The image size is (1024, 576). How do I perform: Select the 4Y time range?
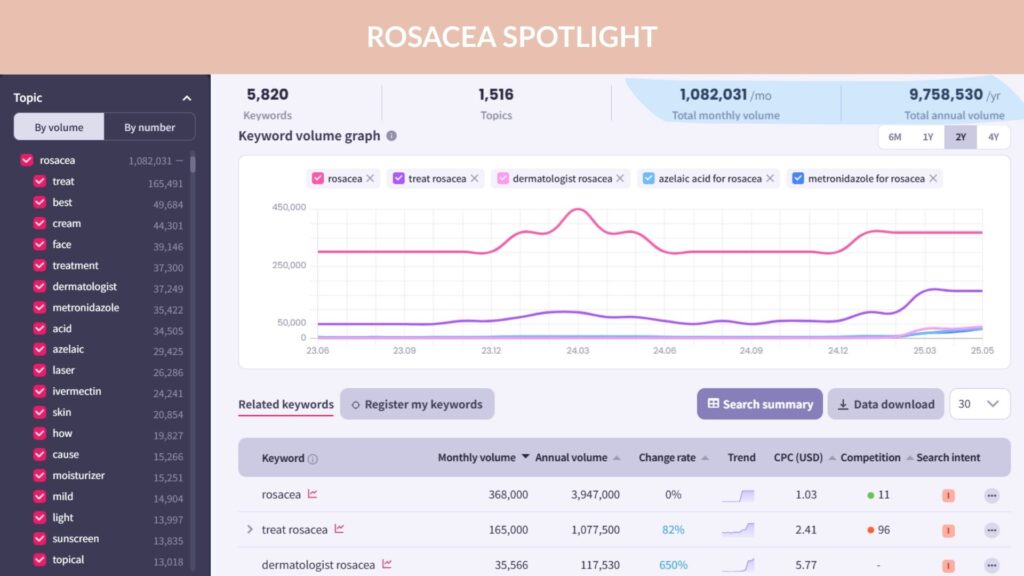(993, 137)
